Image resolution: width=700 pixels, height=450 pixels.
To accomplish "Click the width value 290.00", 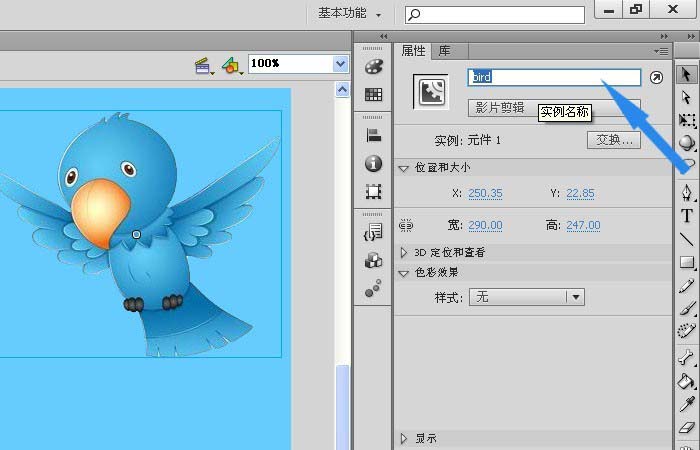I will [485, 225].
